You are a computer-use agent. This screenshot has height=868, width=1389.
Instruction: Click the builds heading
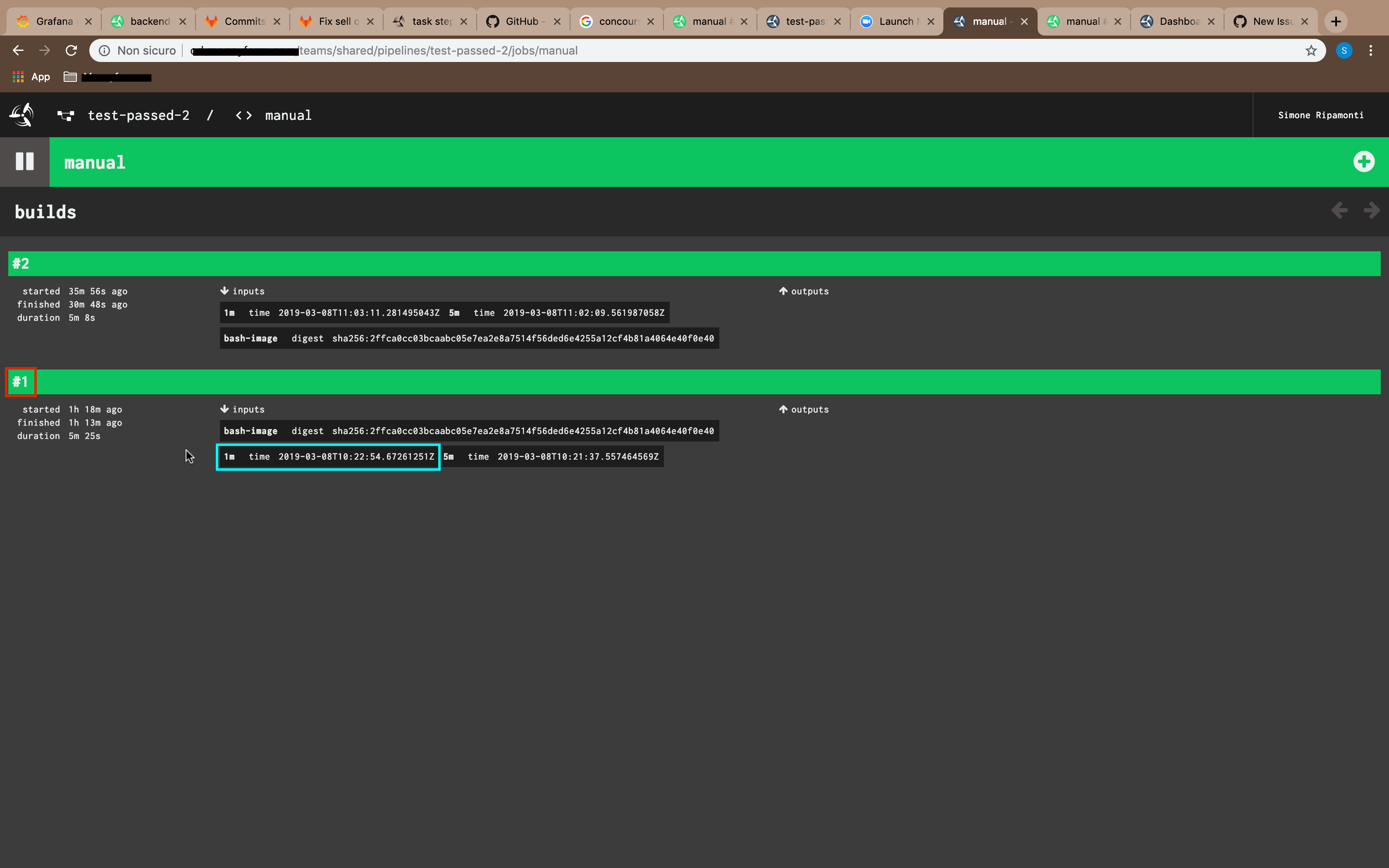coord(45,212)
